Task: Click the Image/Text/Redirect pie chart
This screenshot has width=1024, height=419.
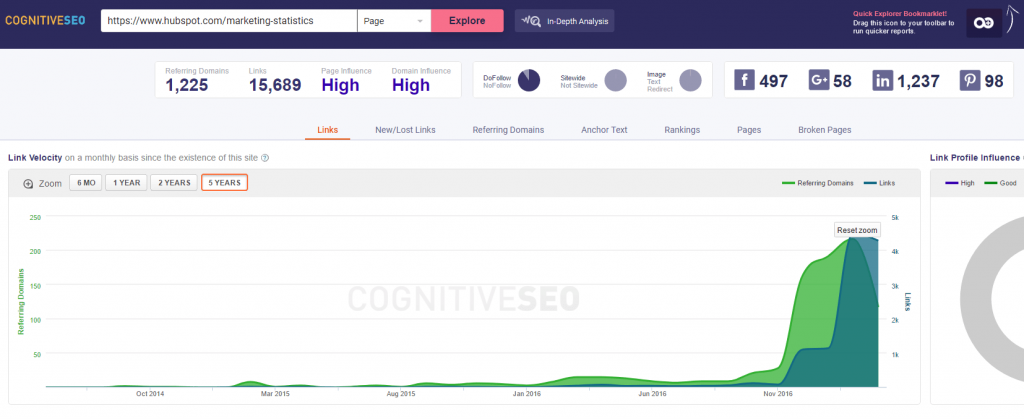Action: 690,80
